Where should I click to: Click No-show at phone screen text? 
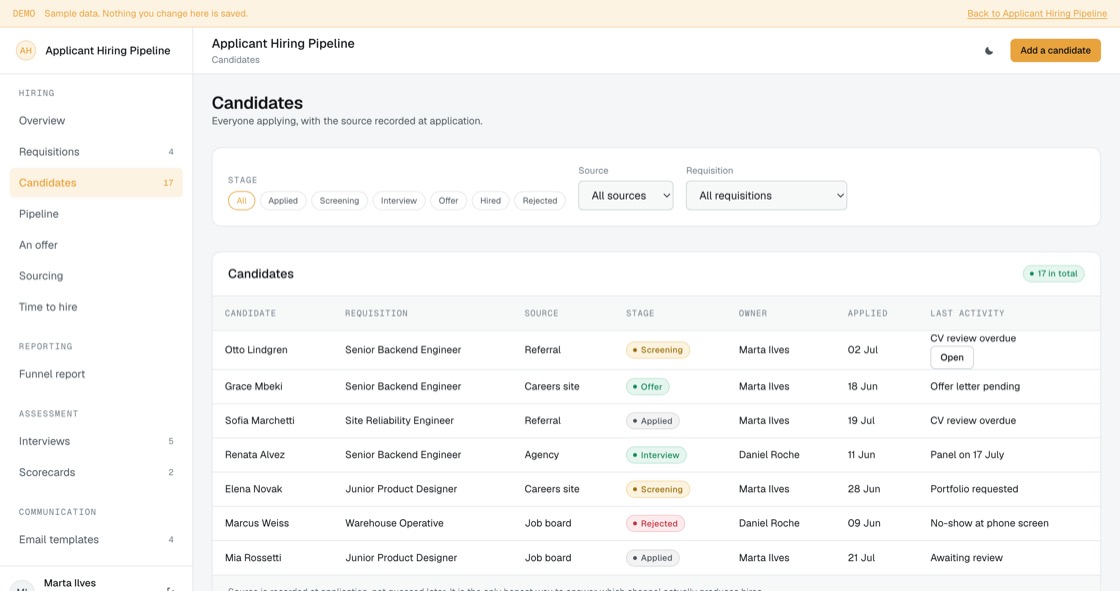[989, 524]
